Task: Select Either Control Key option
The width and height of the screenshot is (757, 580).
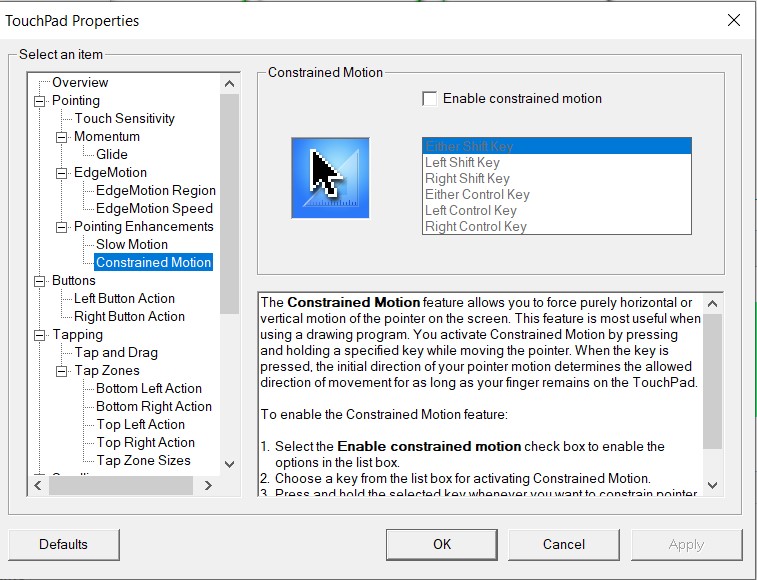Action: [x=477, y=194]
